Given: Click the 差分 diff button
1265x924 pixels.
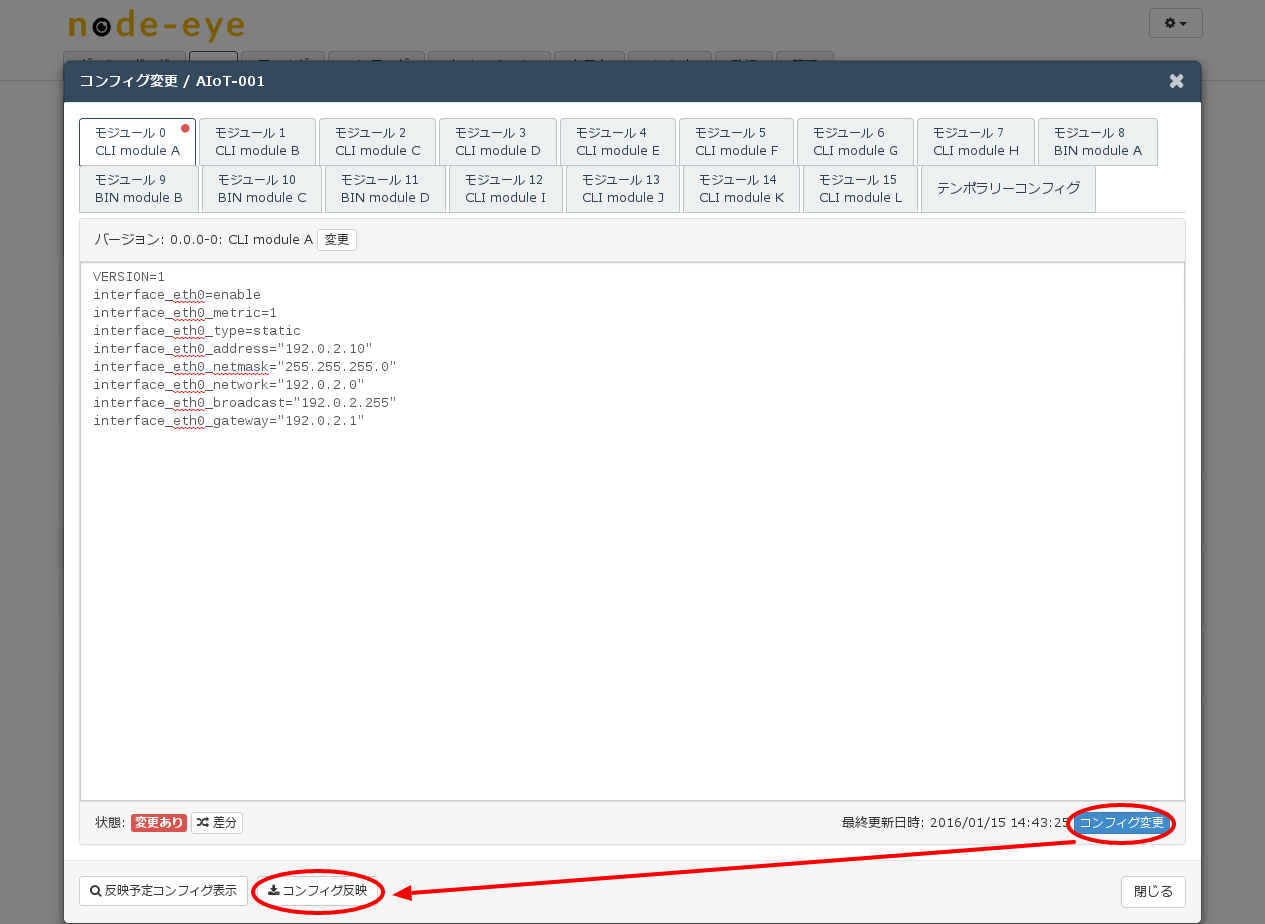Looking at the screenshot, I should click(217, 823).
